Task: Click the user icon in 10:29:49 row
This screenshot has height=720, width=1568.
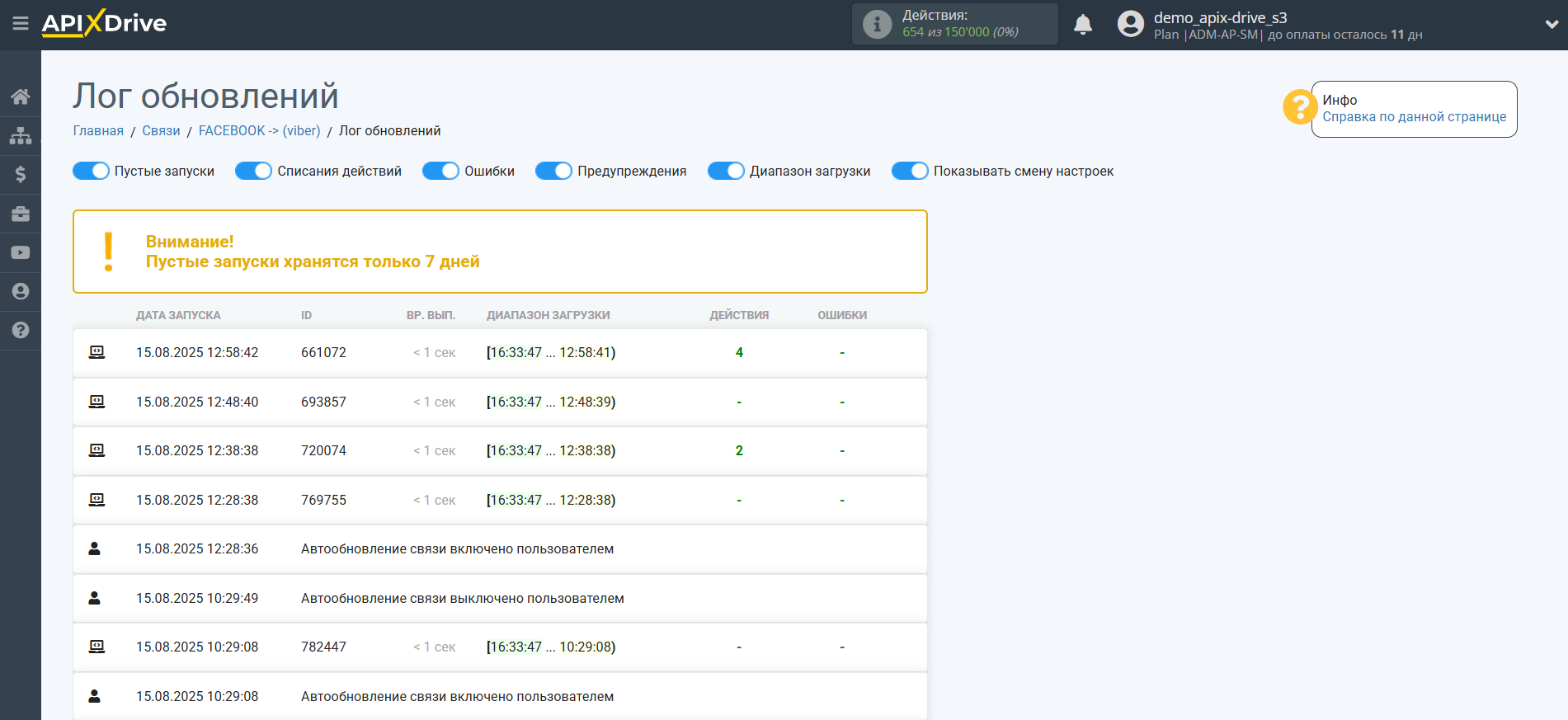Action: (x=95, y=598)
